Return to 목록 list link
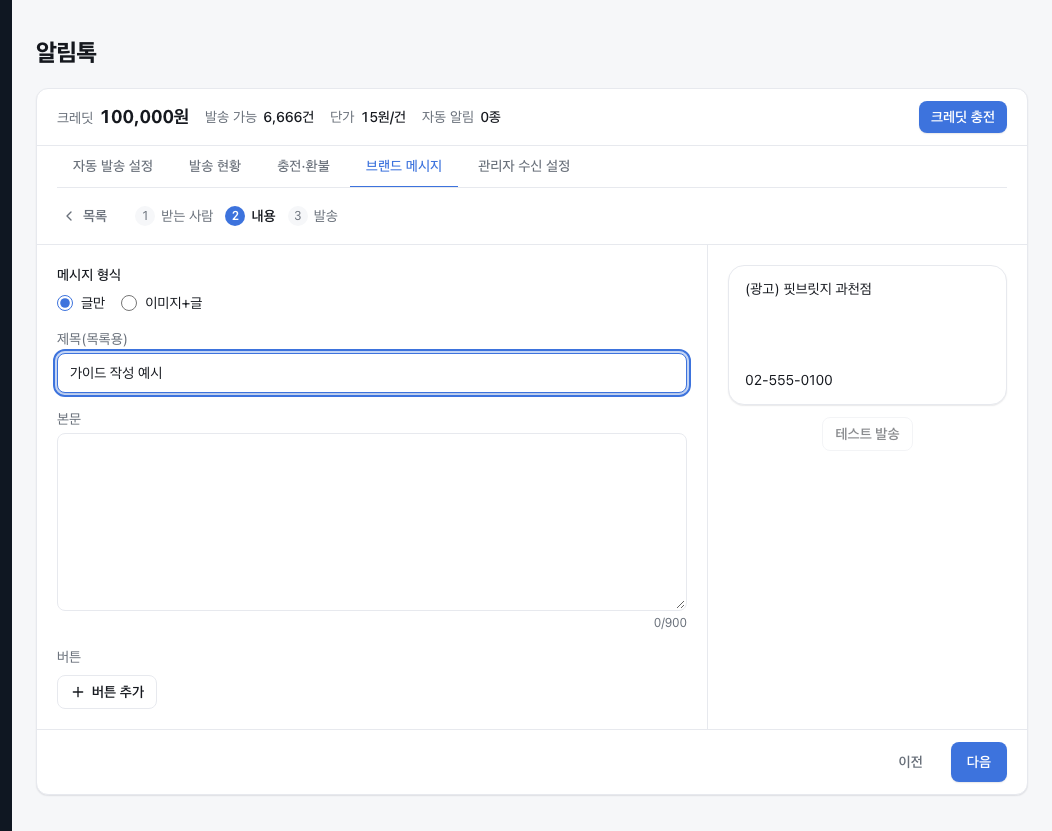 pos(95,216)
